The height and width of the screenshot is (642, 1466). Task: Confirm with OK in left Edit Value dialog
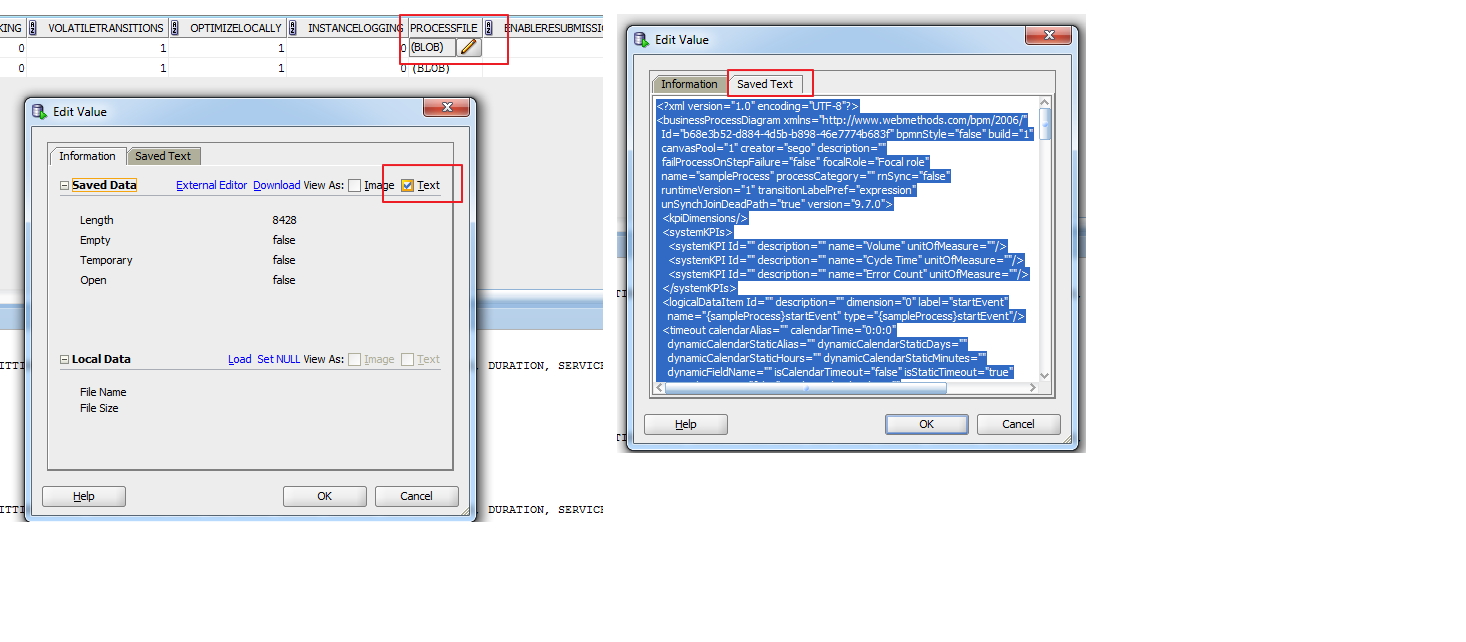[325, 496]
